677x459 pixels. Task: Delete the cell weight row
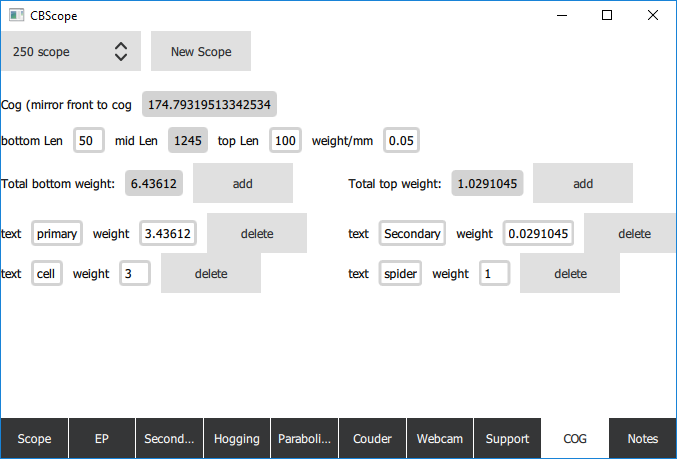[211, 273]
